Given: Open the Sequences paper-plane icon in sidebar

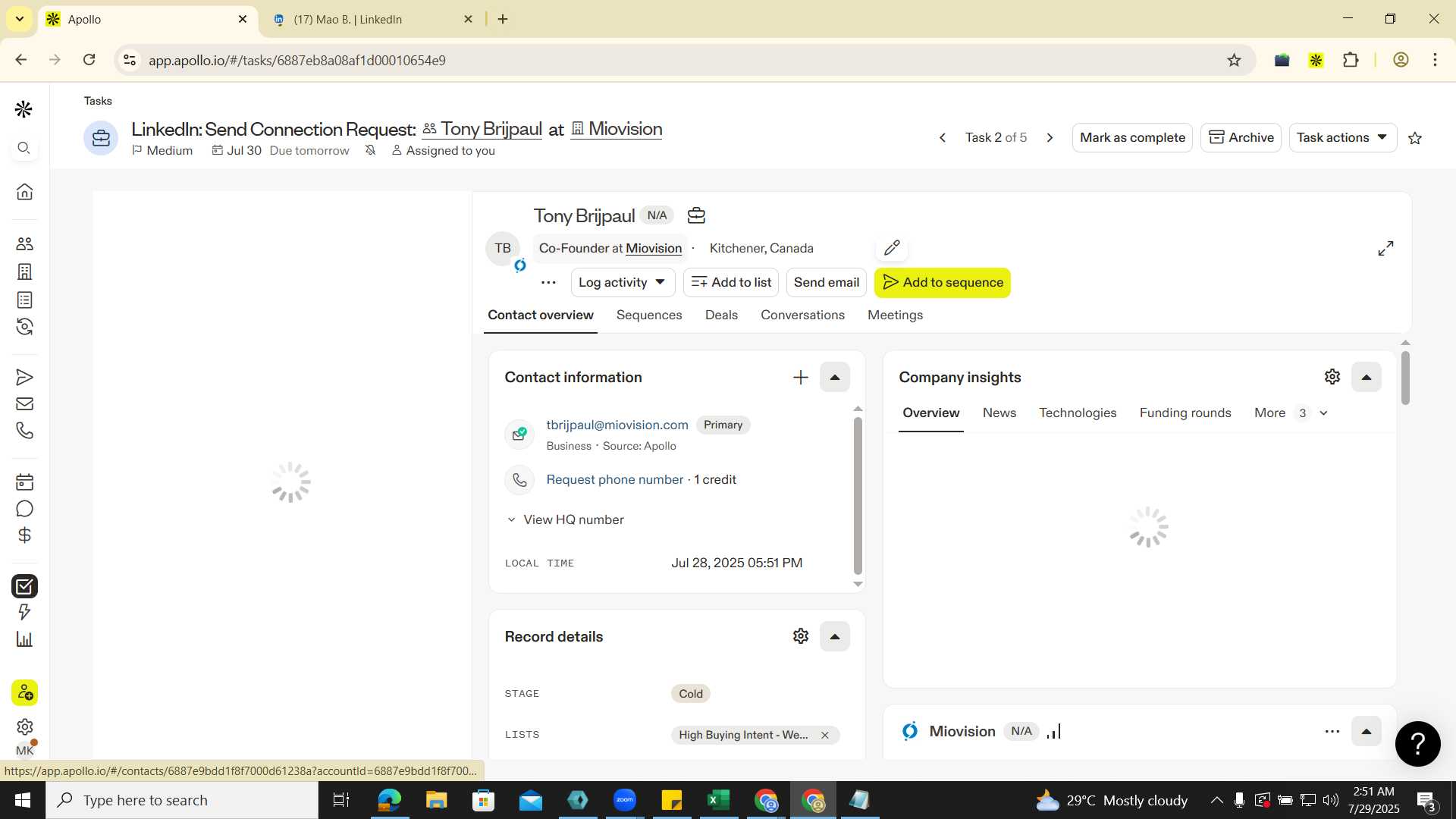Looking at the screenshot, I should point(24,377).
